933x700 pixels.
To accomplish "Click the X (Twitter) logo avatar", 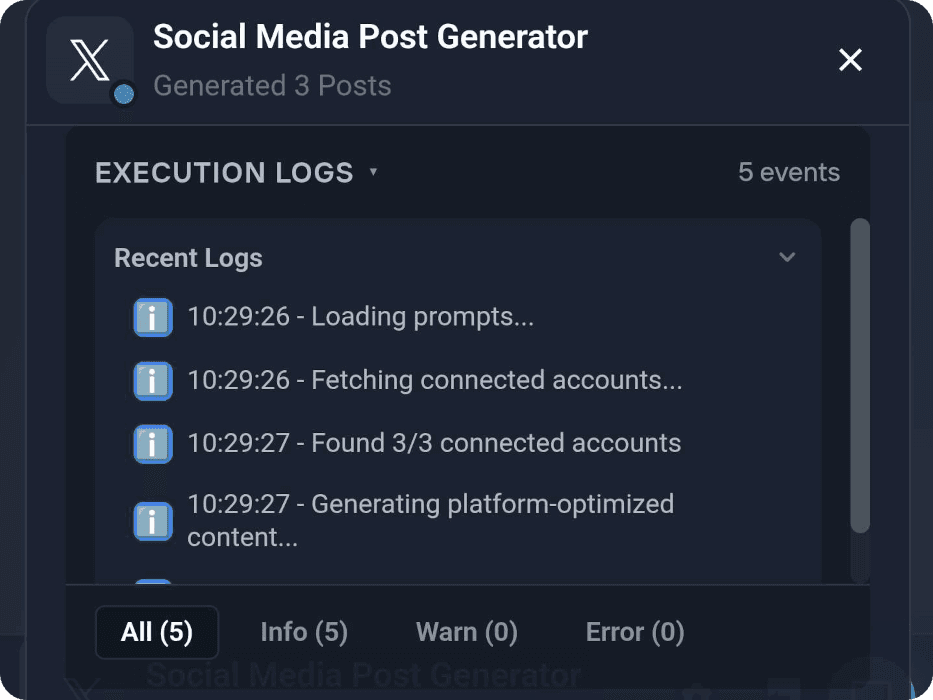I will coord(90,60).
